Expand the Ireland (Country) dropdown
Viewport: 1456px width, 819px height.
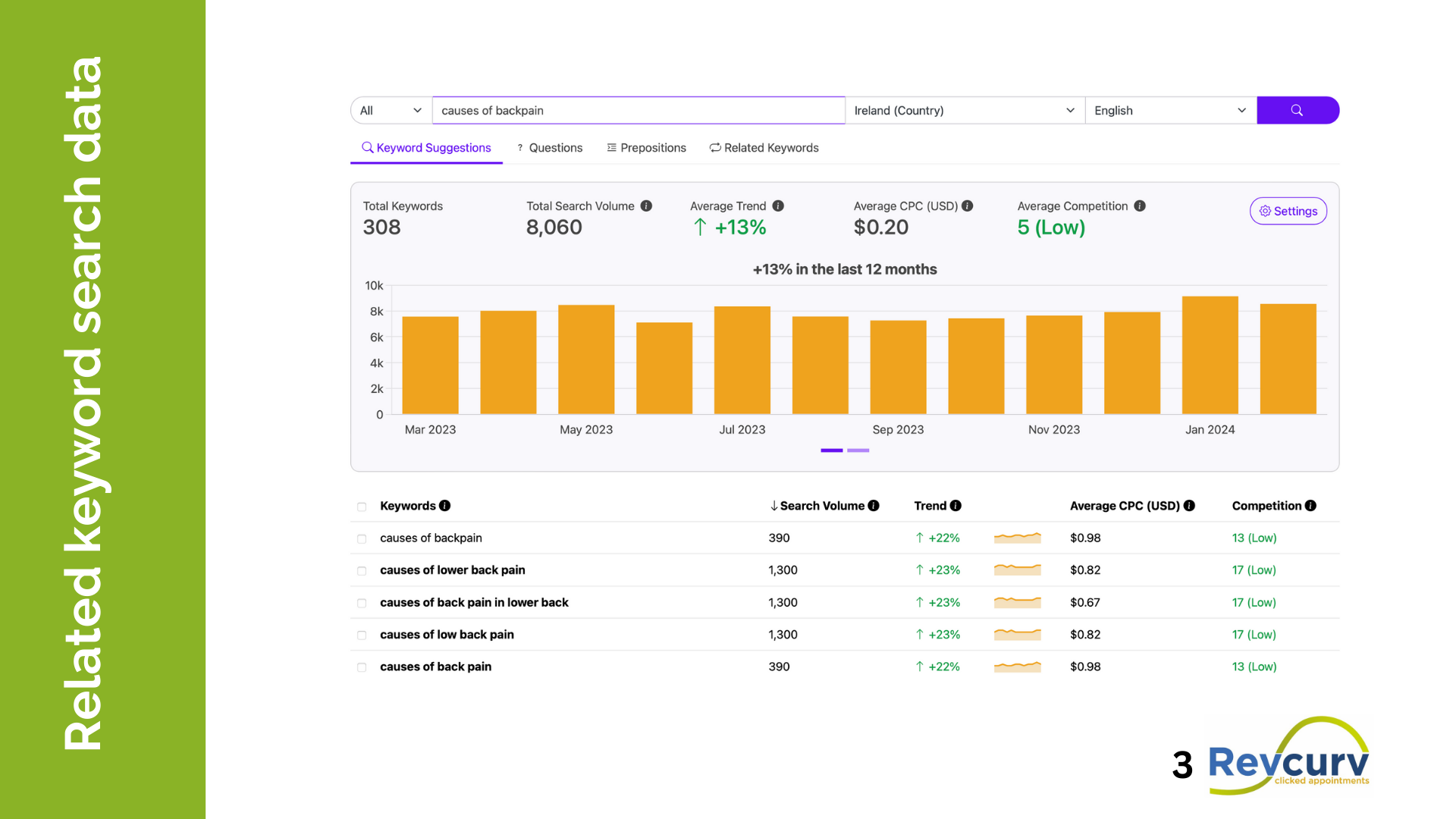(x=964, y=110)
